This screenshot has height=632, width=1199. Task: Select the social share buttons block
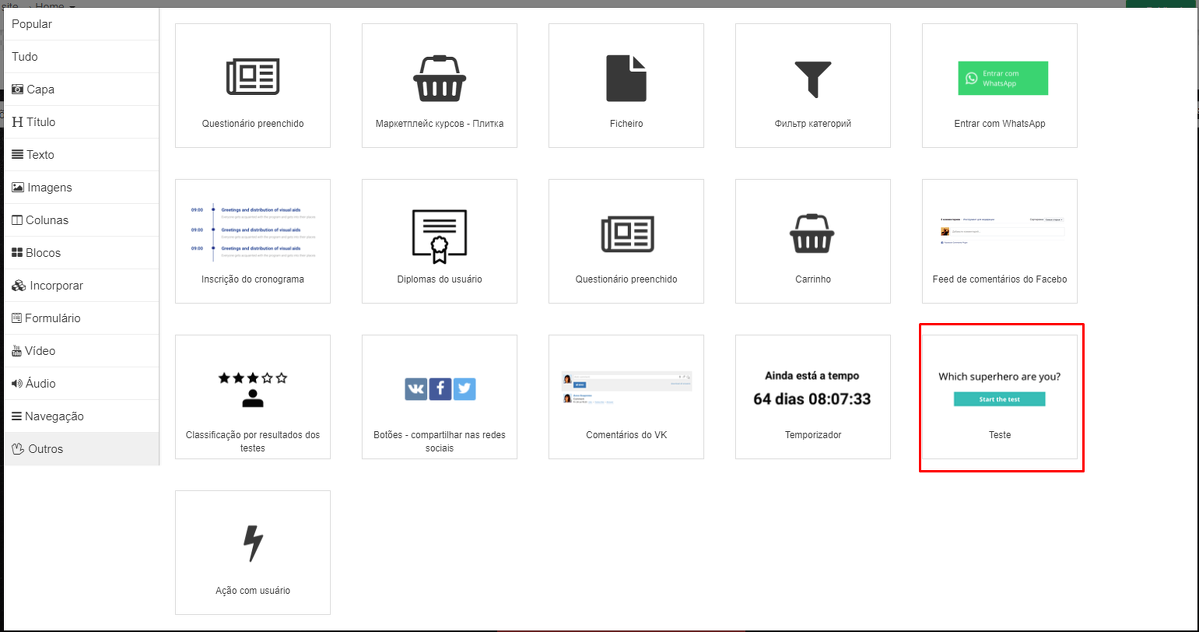coord(439,389)
